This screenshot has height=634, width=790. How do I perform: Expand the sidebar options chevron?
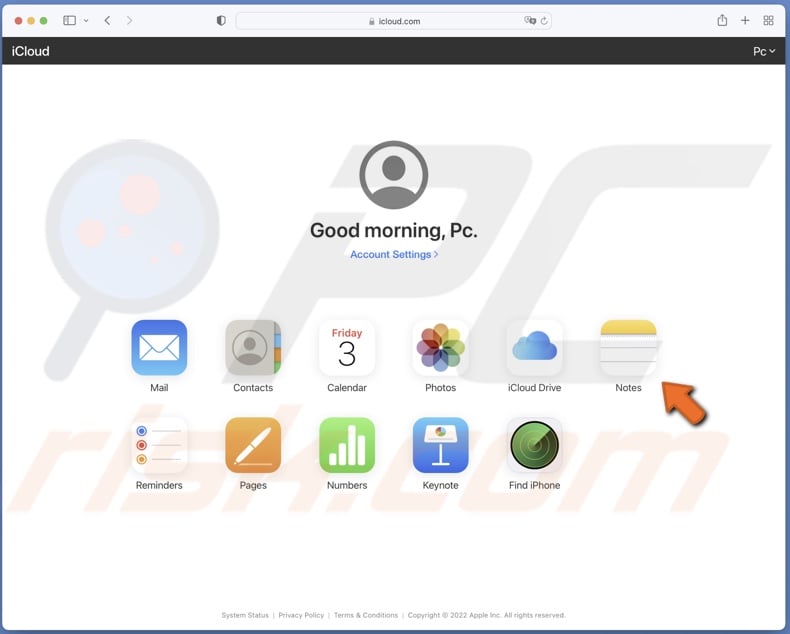[86, 21]
